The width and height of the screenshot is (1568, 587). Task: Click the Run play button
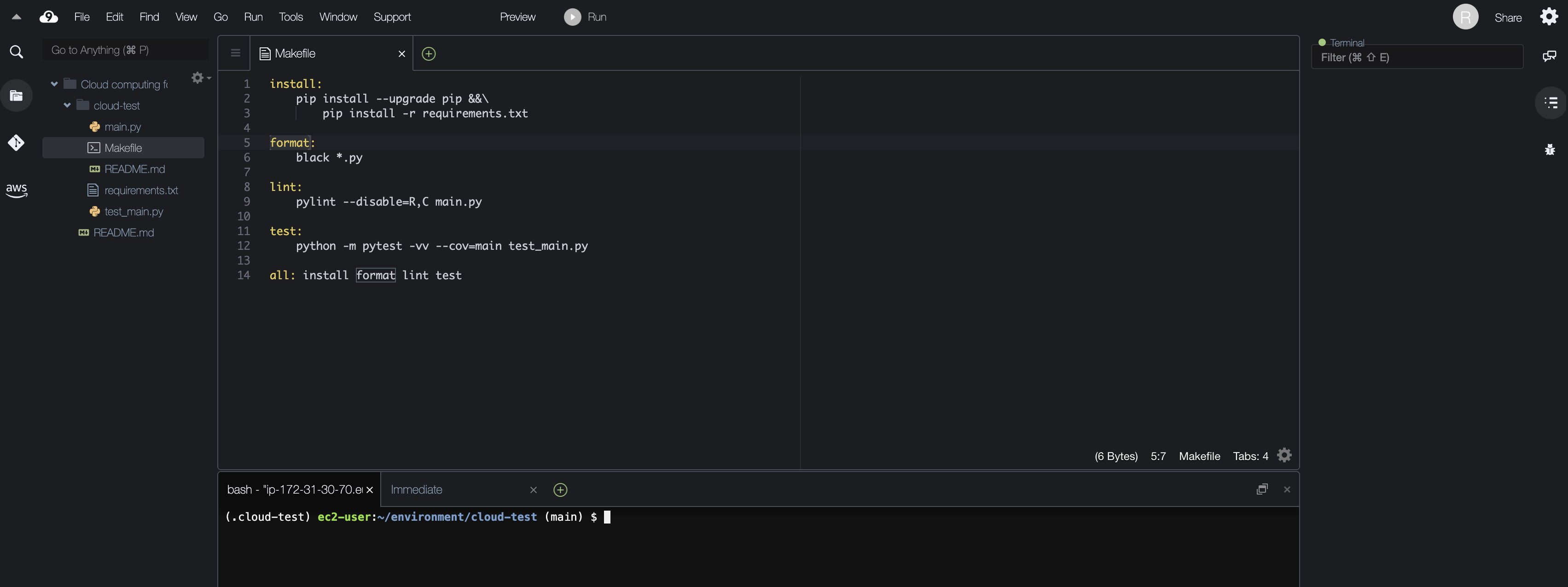coord(572,17)
